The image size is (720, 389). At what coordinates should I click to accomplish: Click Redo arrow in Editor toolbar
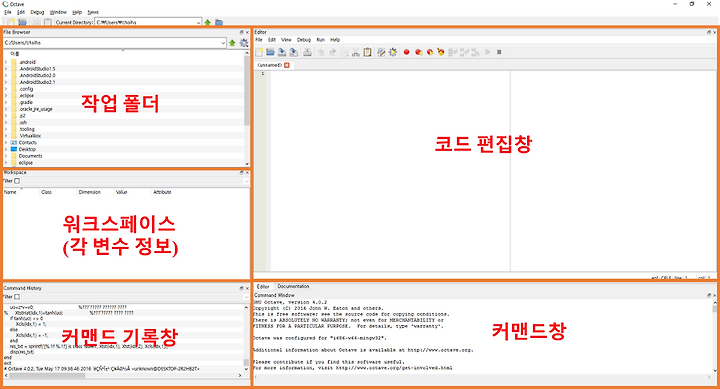pos(332,52)
